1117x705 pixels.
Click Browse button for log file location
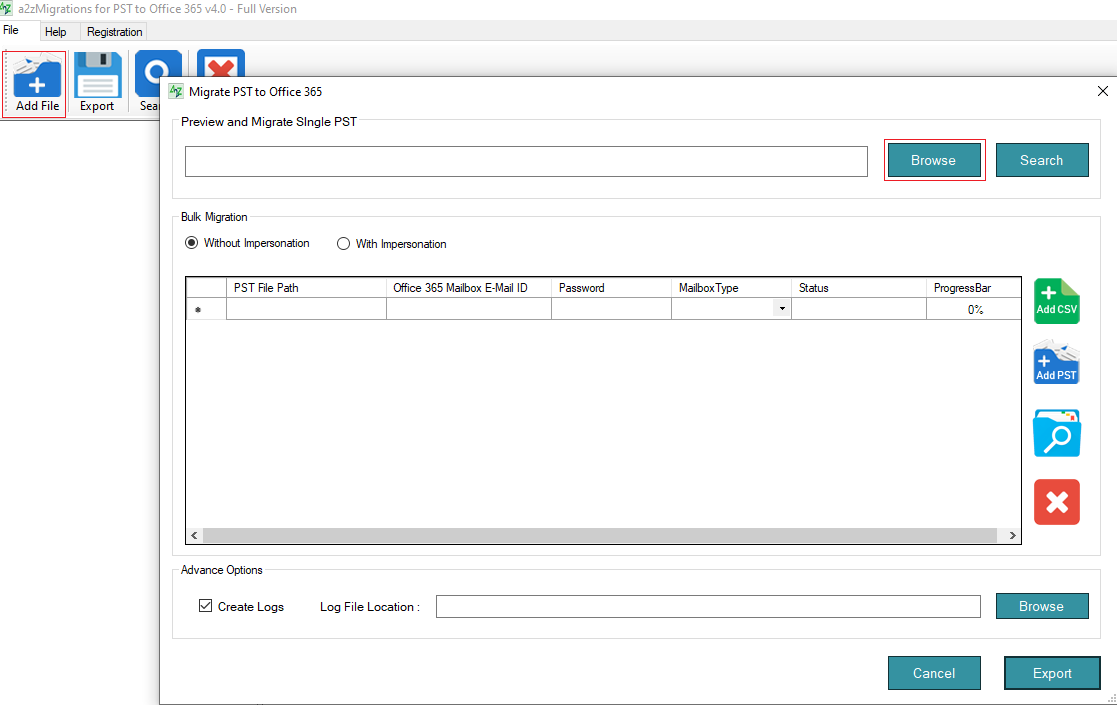[1041, 606]
